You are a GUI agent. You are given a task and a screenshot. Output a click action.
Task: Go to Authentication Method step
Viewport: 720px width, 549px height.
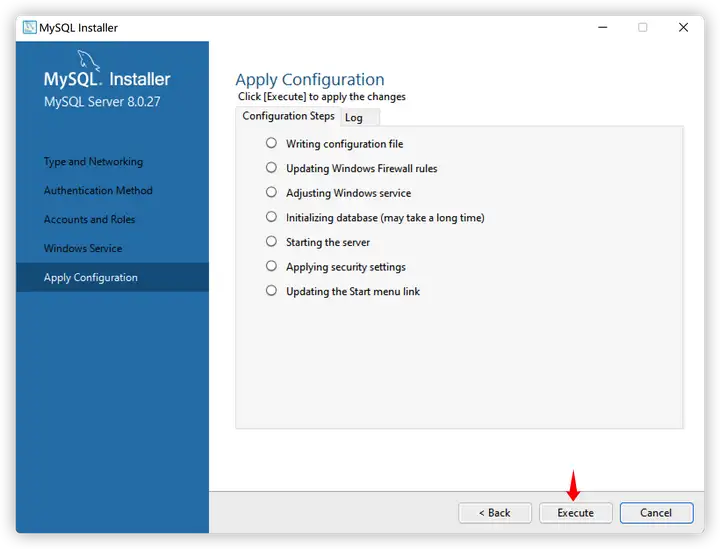98,190
